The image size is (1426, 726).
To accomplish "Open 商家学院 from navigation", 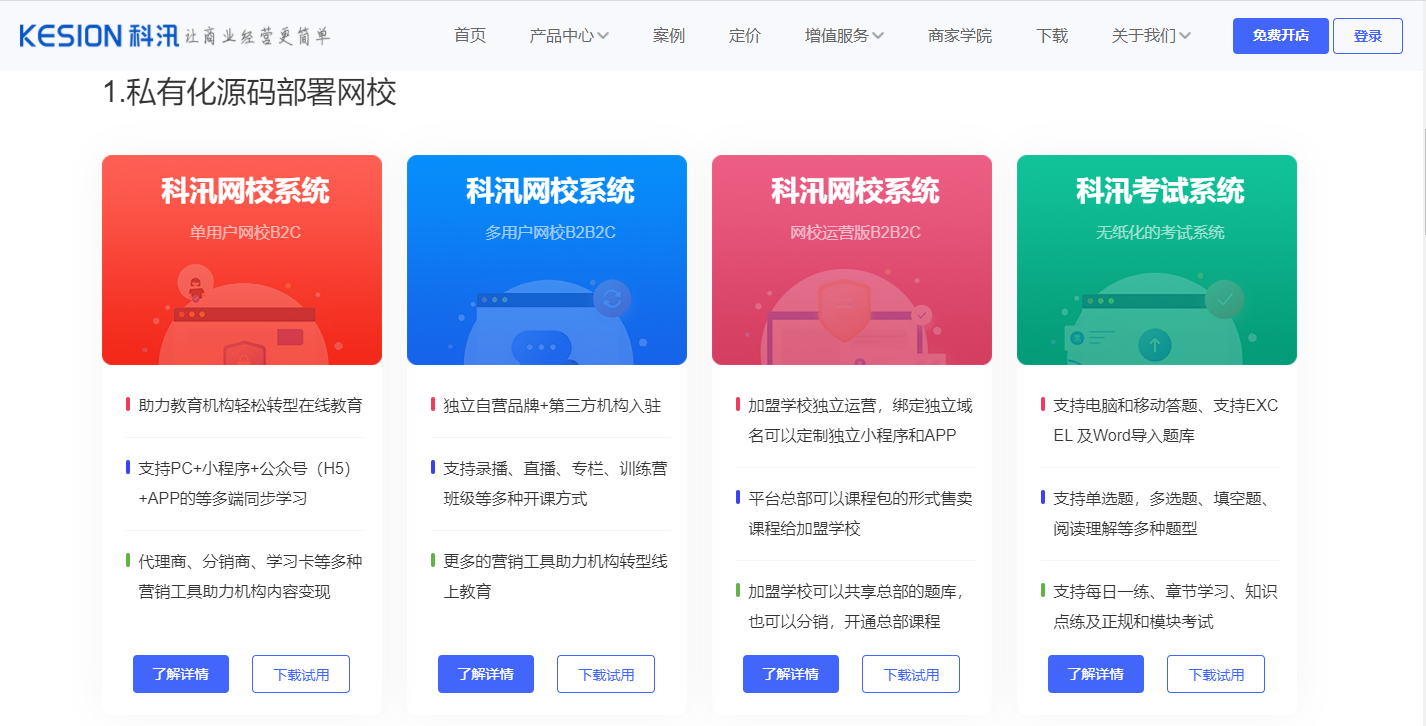I will pyautogui.click(x=960, y=36).
